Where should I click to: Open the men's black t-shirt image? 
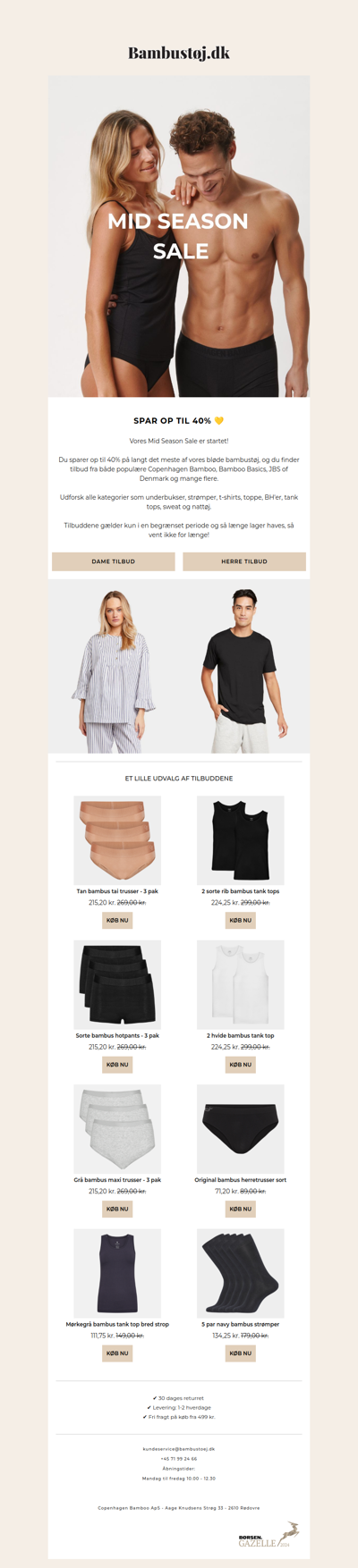[244, 668]
